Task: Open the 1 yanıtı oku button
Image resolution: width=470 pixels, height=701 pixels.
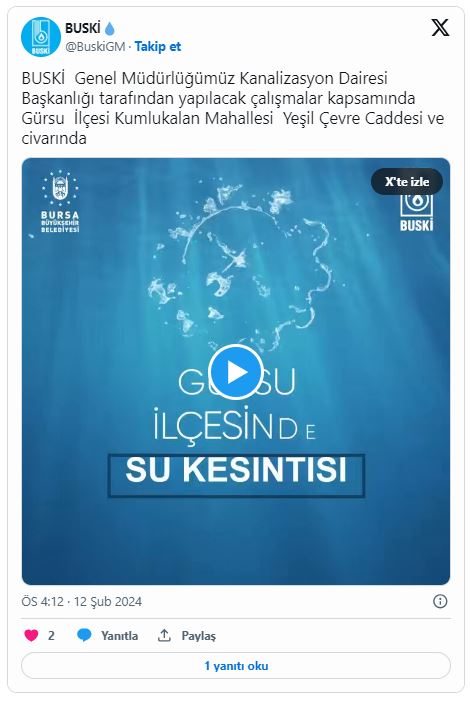Action: pyautogui.click(x=236, y=666)
